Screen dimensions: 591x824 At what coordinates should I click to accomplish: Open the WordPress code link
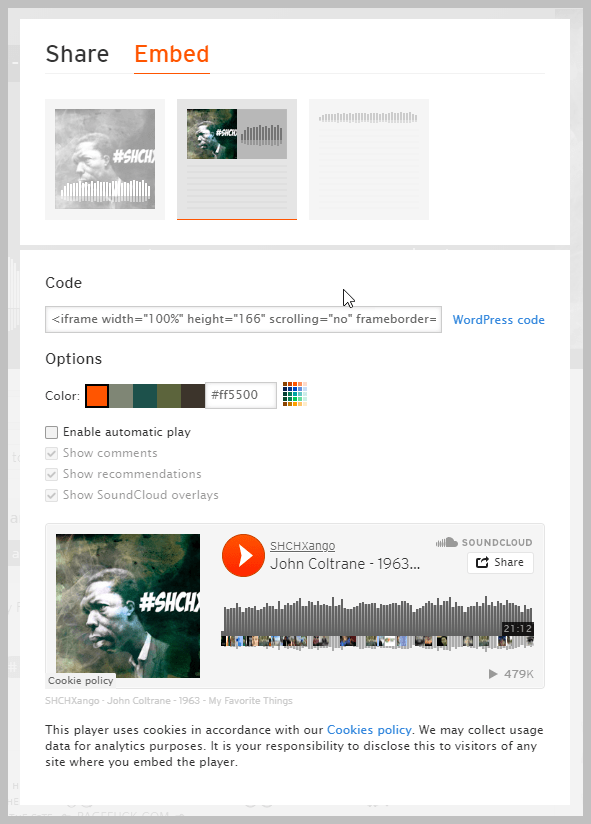(499, 320)
